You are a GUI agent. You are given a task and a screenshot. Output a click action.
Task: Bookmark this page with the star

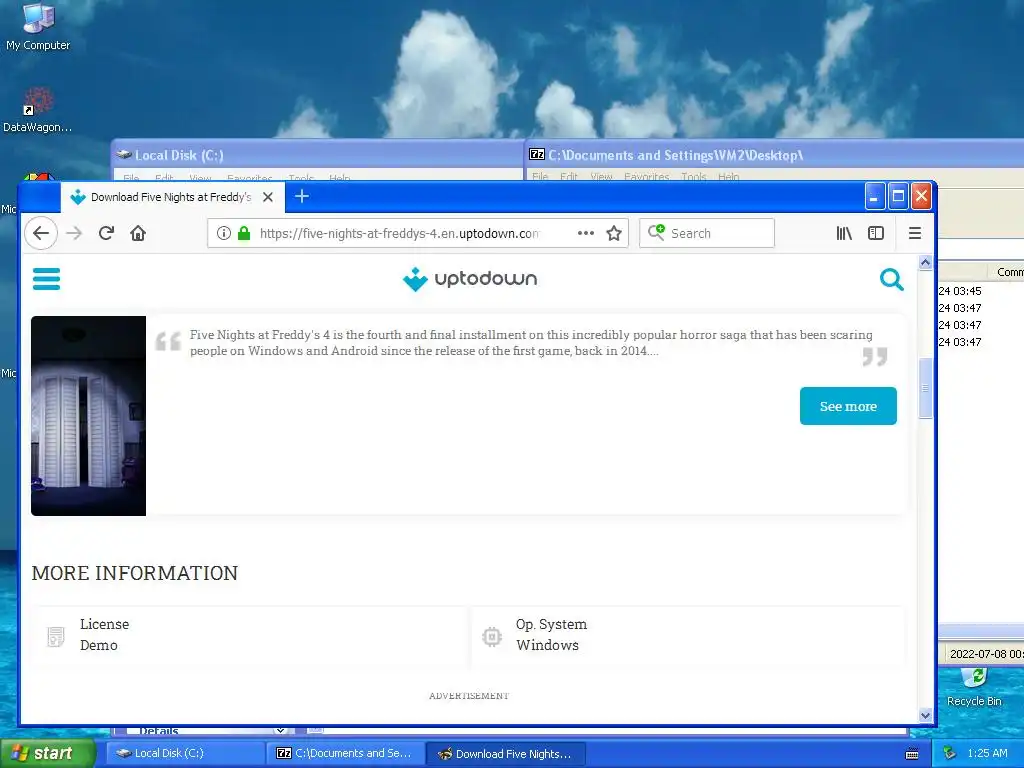click(614, 233)
